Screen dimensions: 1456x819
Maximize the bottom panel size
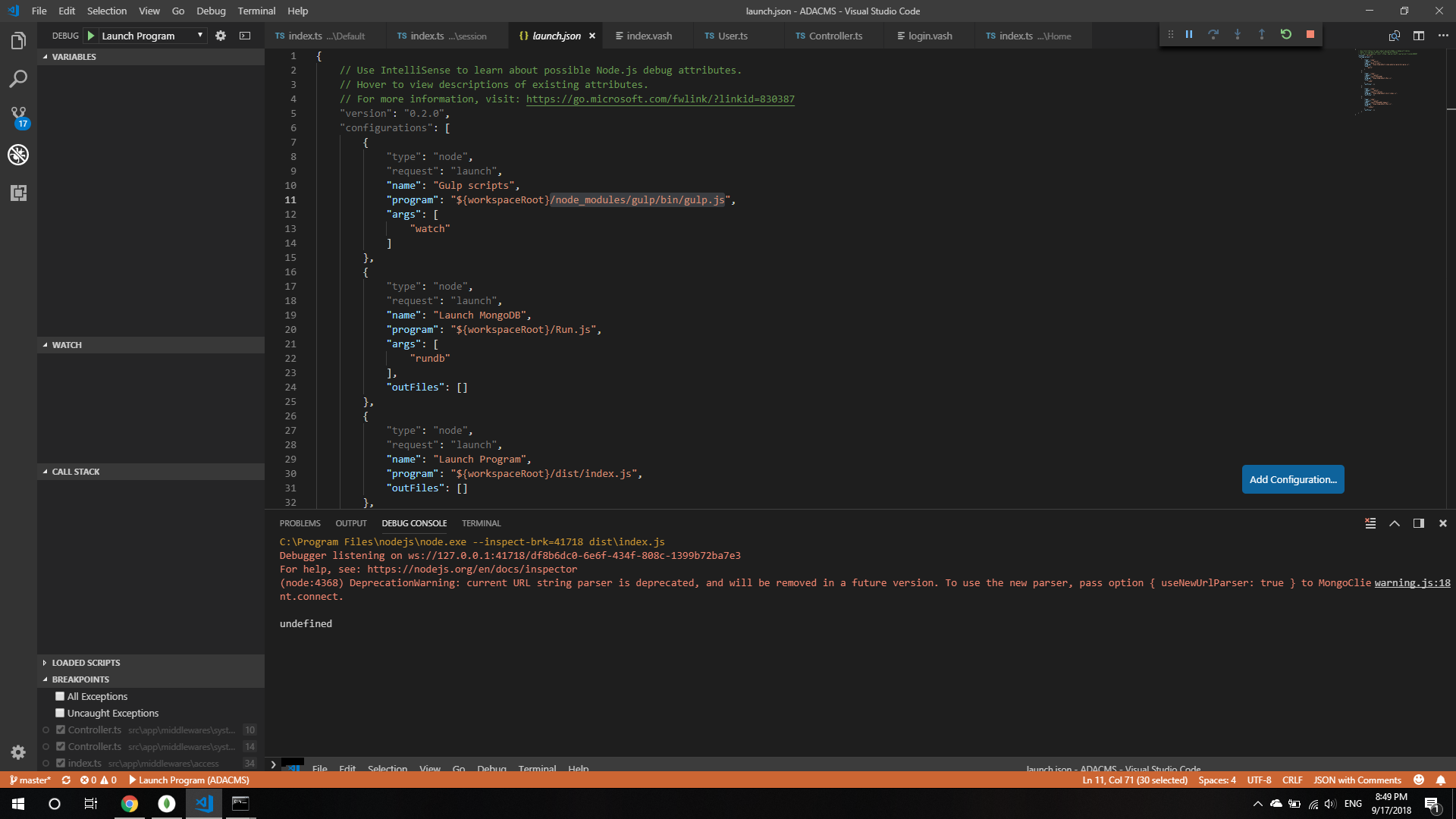click(x=1395, y=523)
